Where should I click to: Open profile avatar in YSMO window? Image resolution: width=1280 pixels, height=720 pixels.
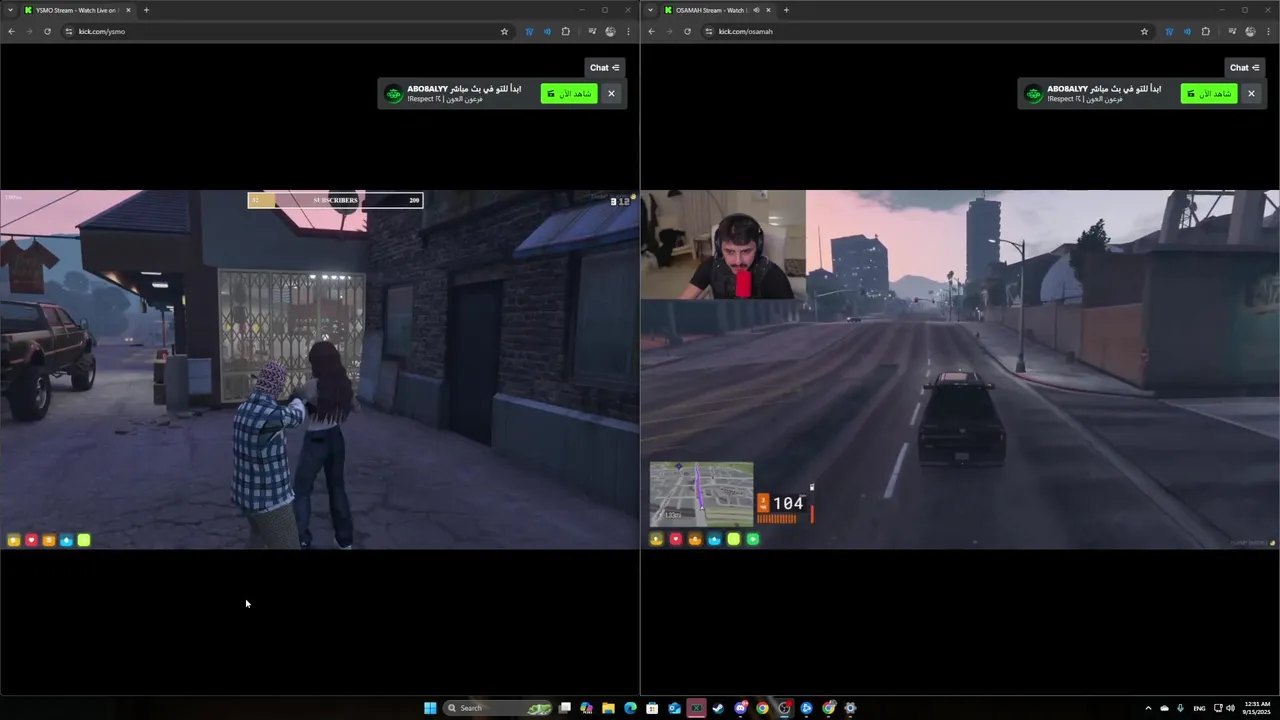(x=610, y=31)
